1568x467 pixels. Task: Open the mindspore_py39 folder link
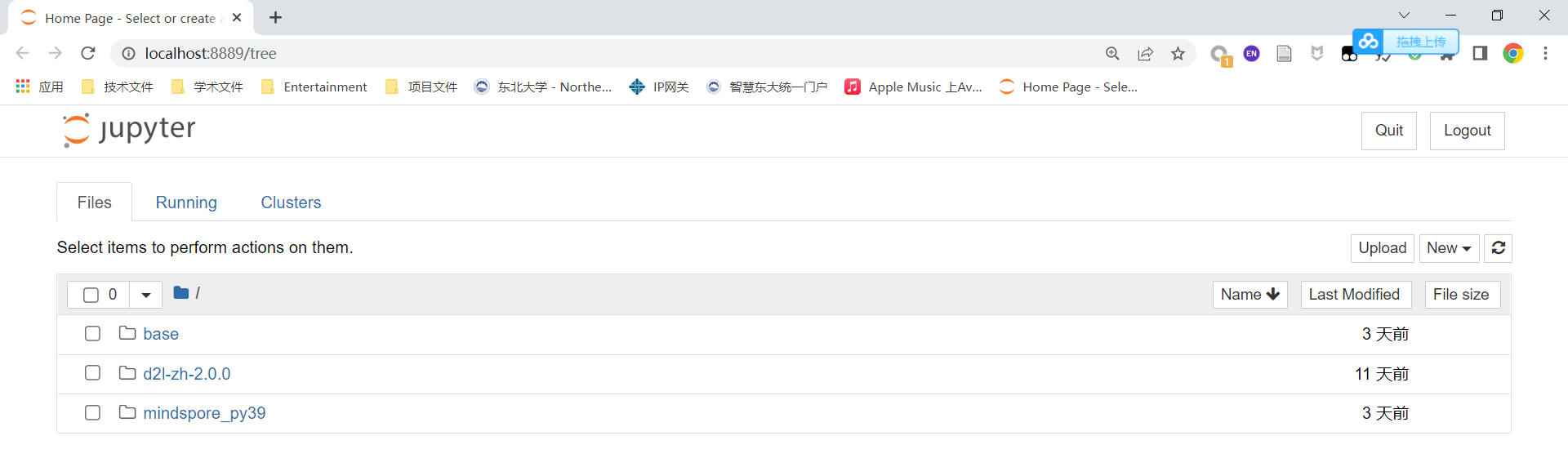(204, 413)
